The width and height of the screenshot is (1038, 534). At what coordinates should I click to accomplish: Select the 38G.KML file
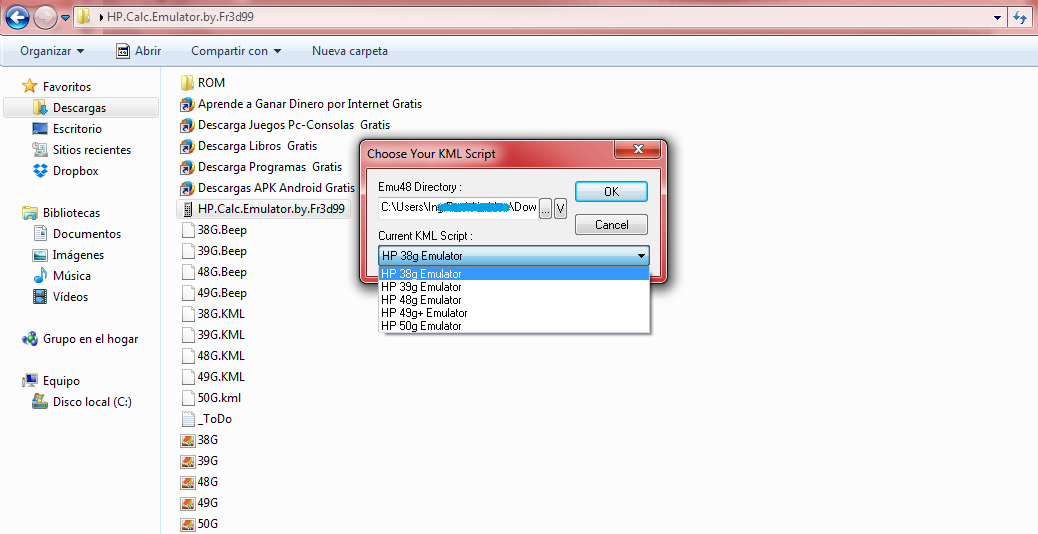tap(221, 314)
